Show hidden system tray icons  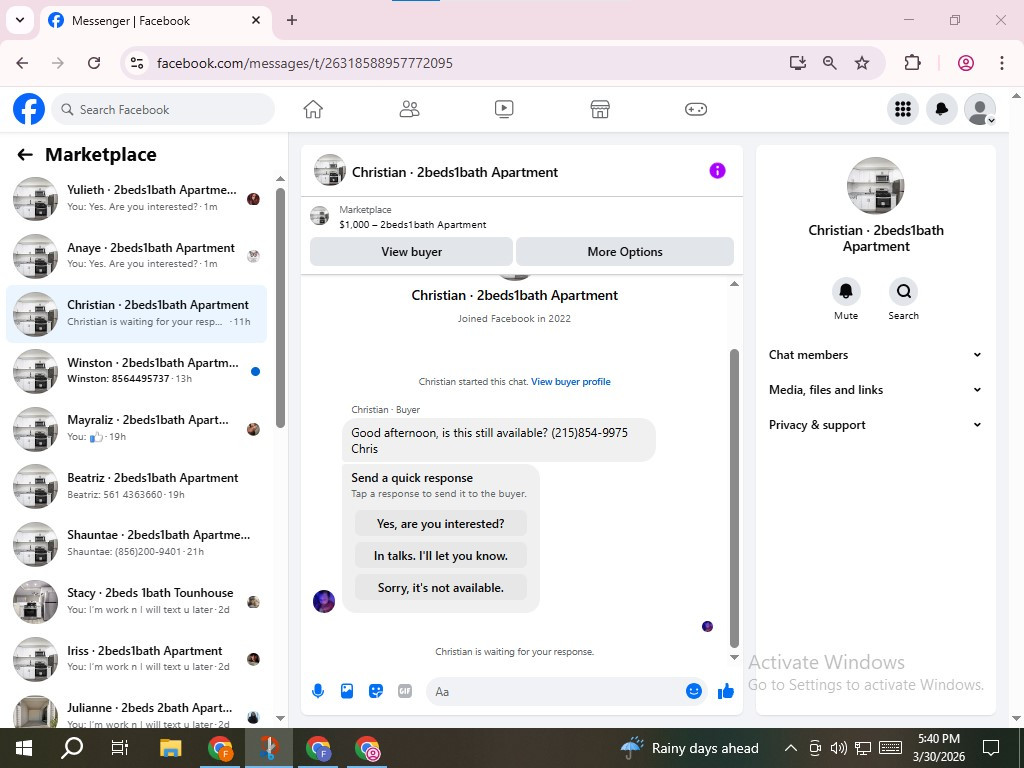click(x=790, y=748)
